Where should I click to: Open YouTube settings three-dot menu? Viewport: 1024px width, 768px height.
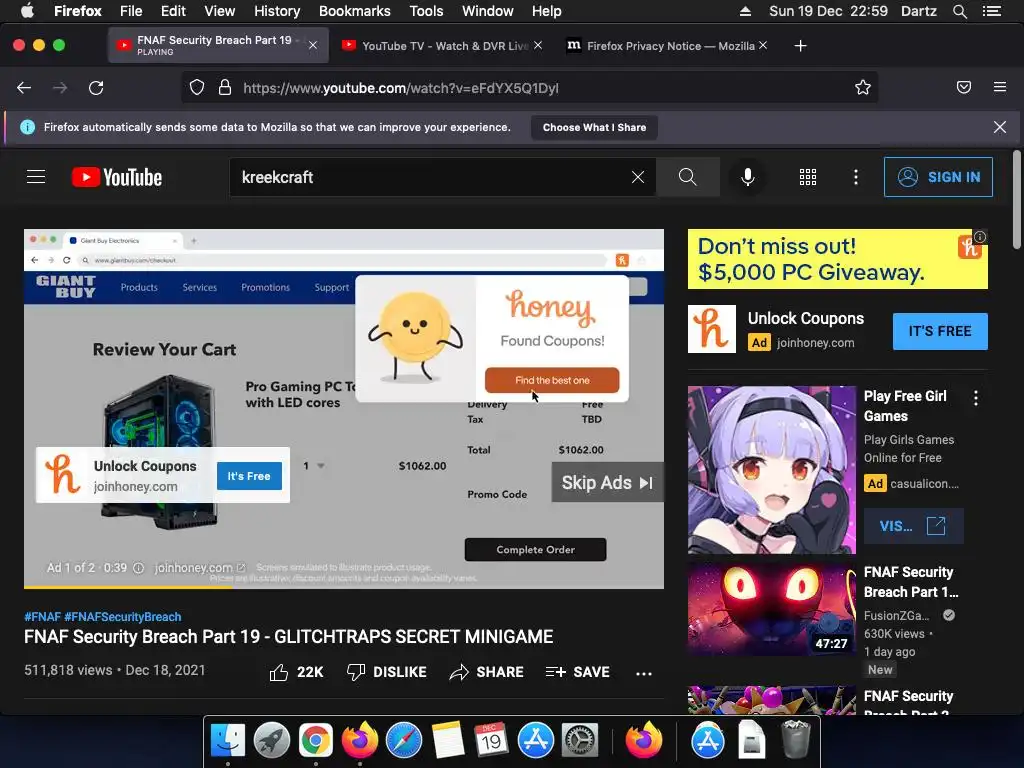click(x=856, y=177)
